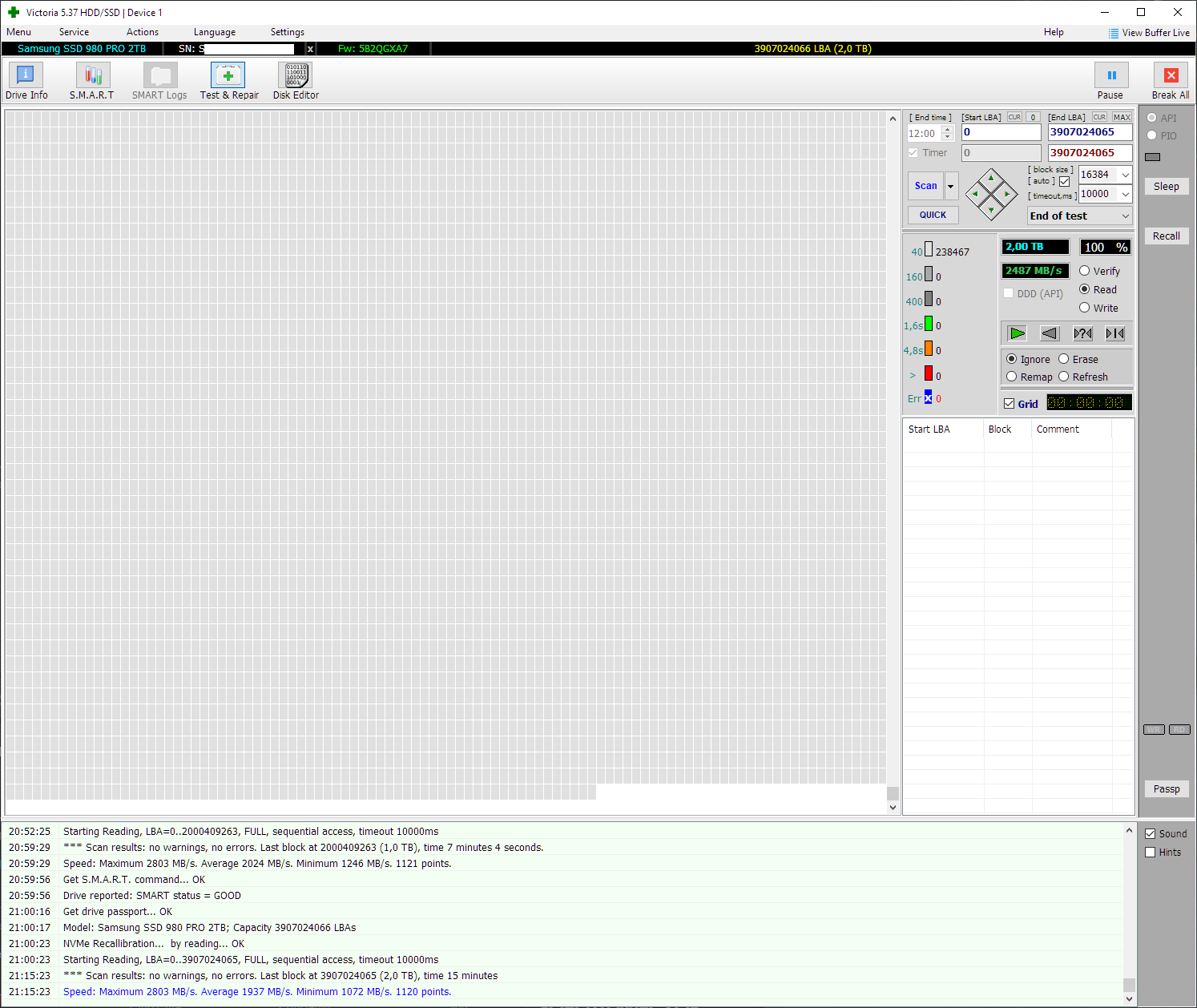Select the Ignore error handling option

pos(1012,359)
